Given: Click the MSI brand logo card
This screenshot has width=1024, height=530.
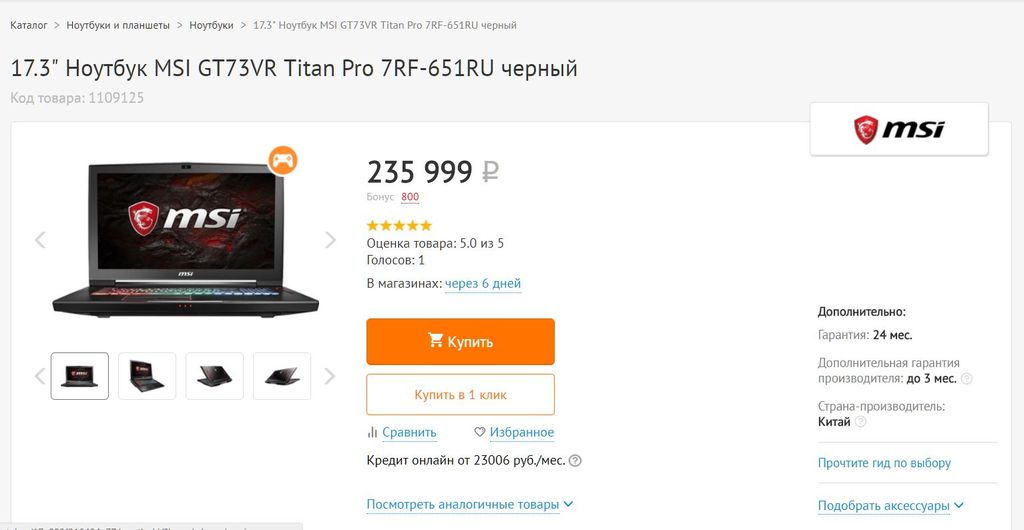Looking at the screenshot, I should 899,129.
